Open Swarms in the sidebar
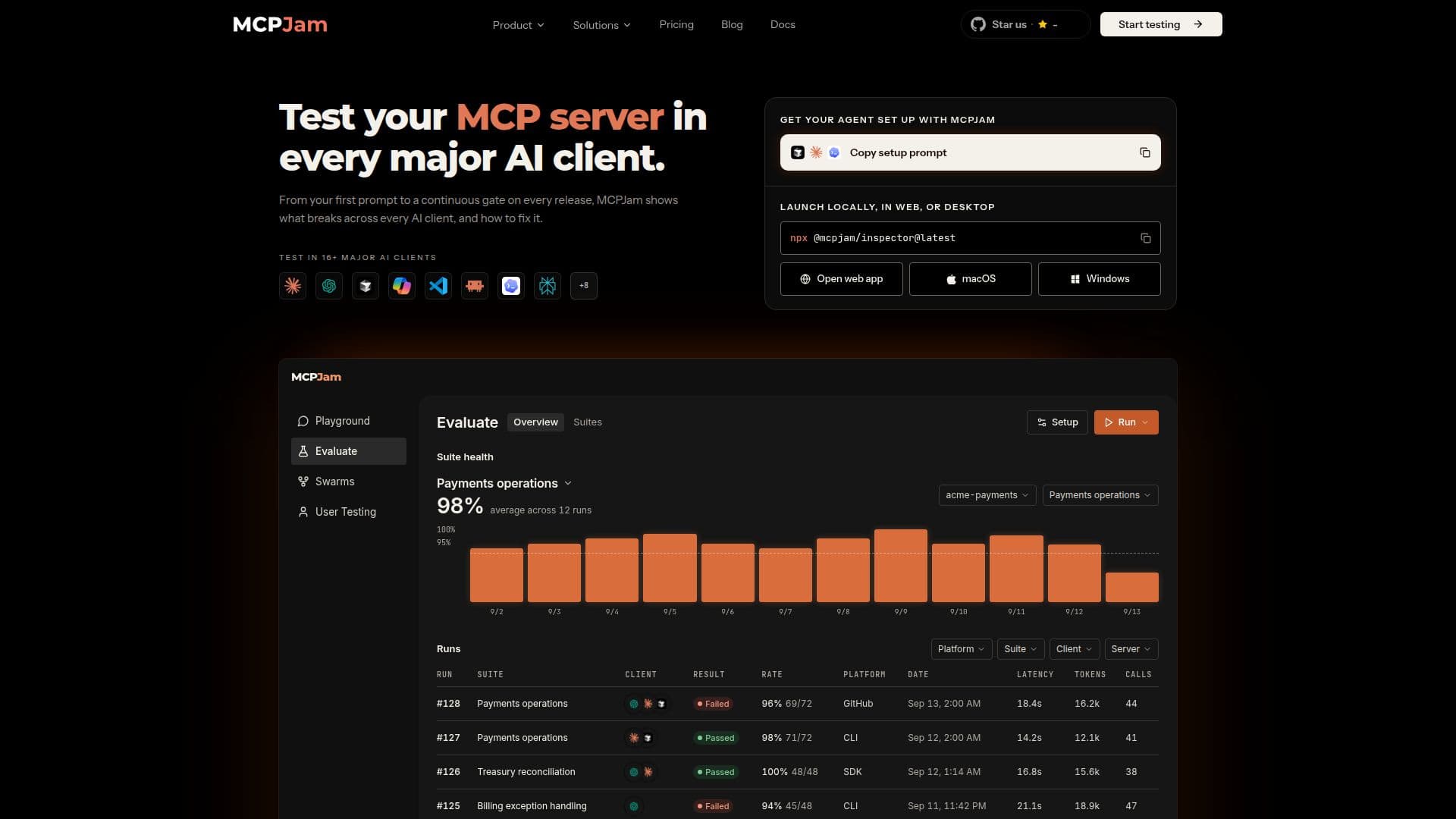Viewport: 1456px width, 819px height. coord(349,482)
